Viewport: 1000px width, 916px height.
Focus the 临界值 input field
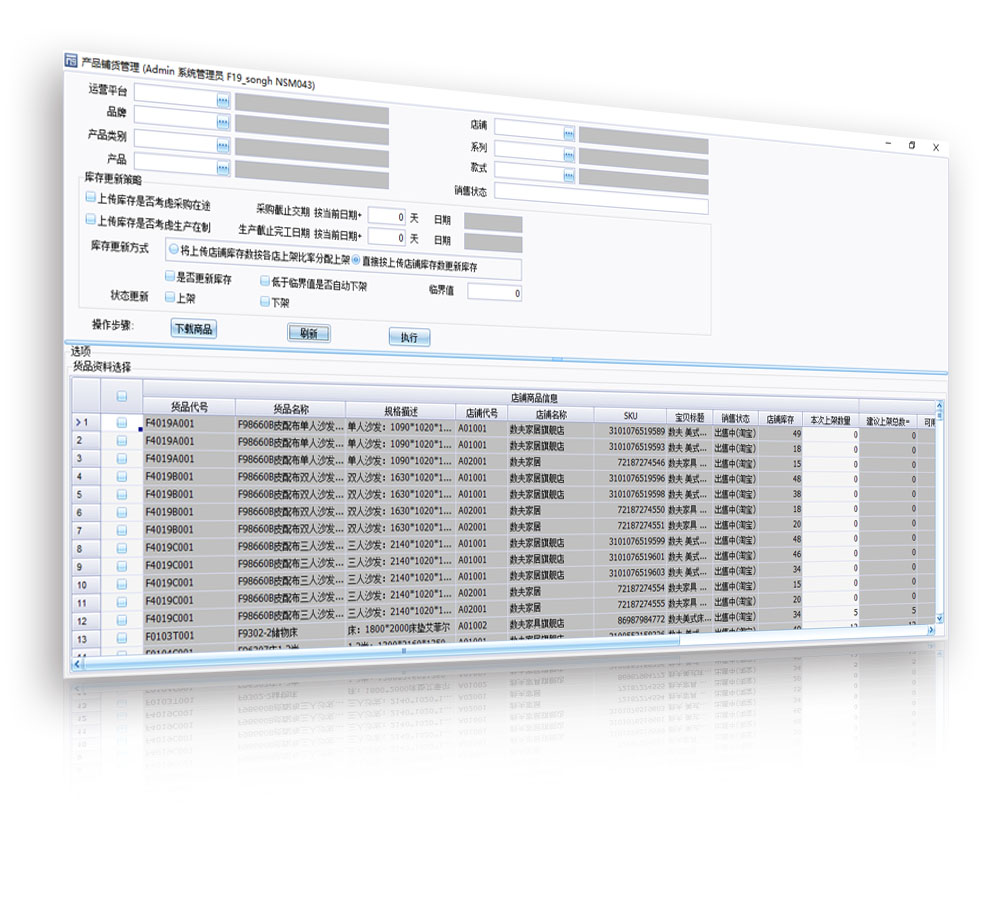click(494, 293)
